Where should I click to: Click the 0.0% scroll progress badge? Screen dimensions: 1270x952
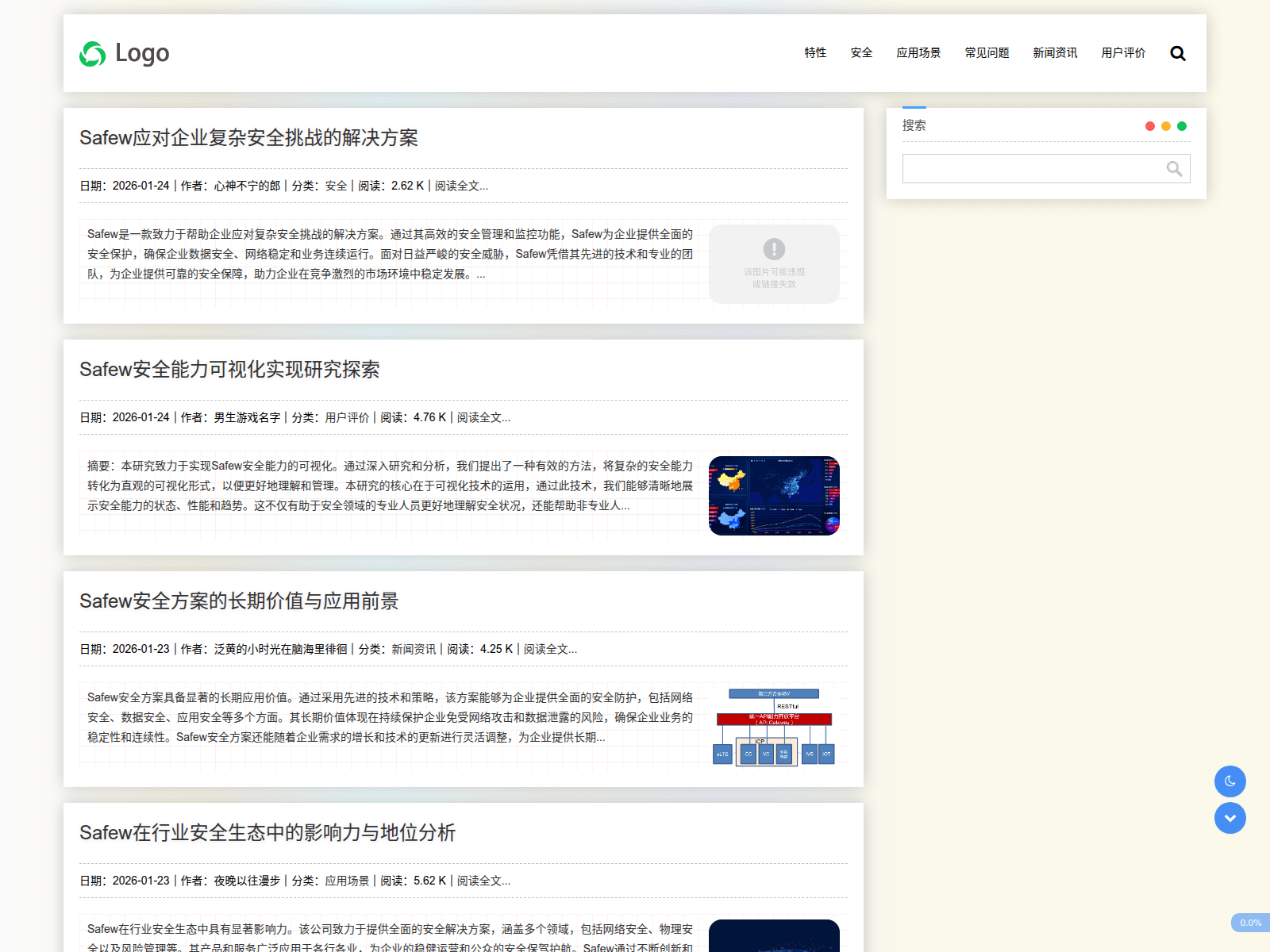pos(1250,923)
